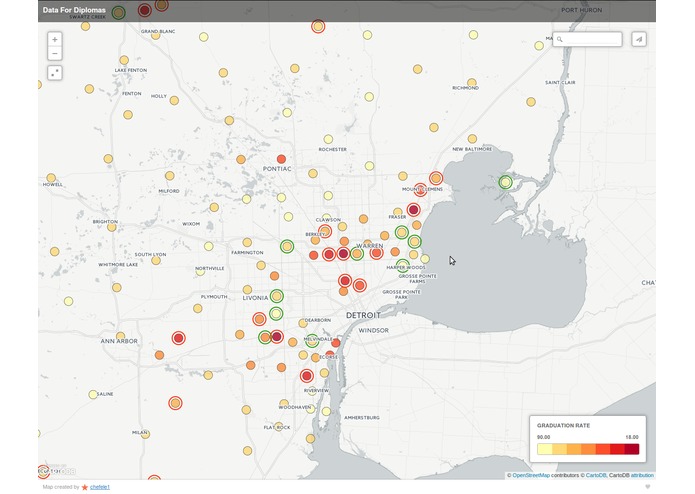Select red-ringed marker east of Ann Arbor

pos(179,338)
